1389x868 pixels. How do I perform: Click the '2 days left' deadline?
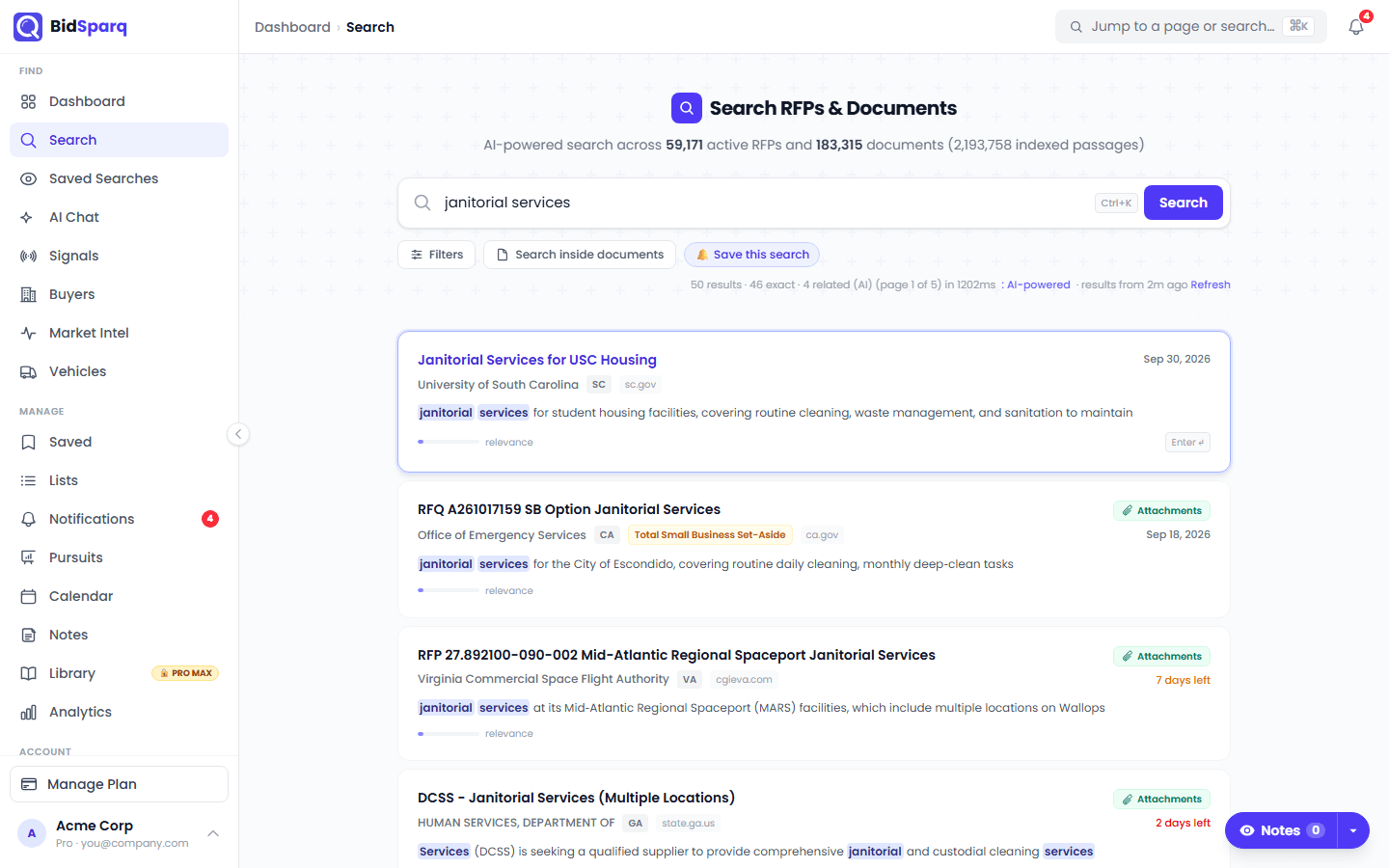tap(1183, 824)
